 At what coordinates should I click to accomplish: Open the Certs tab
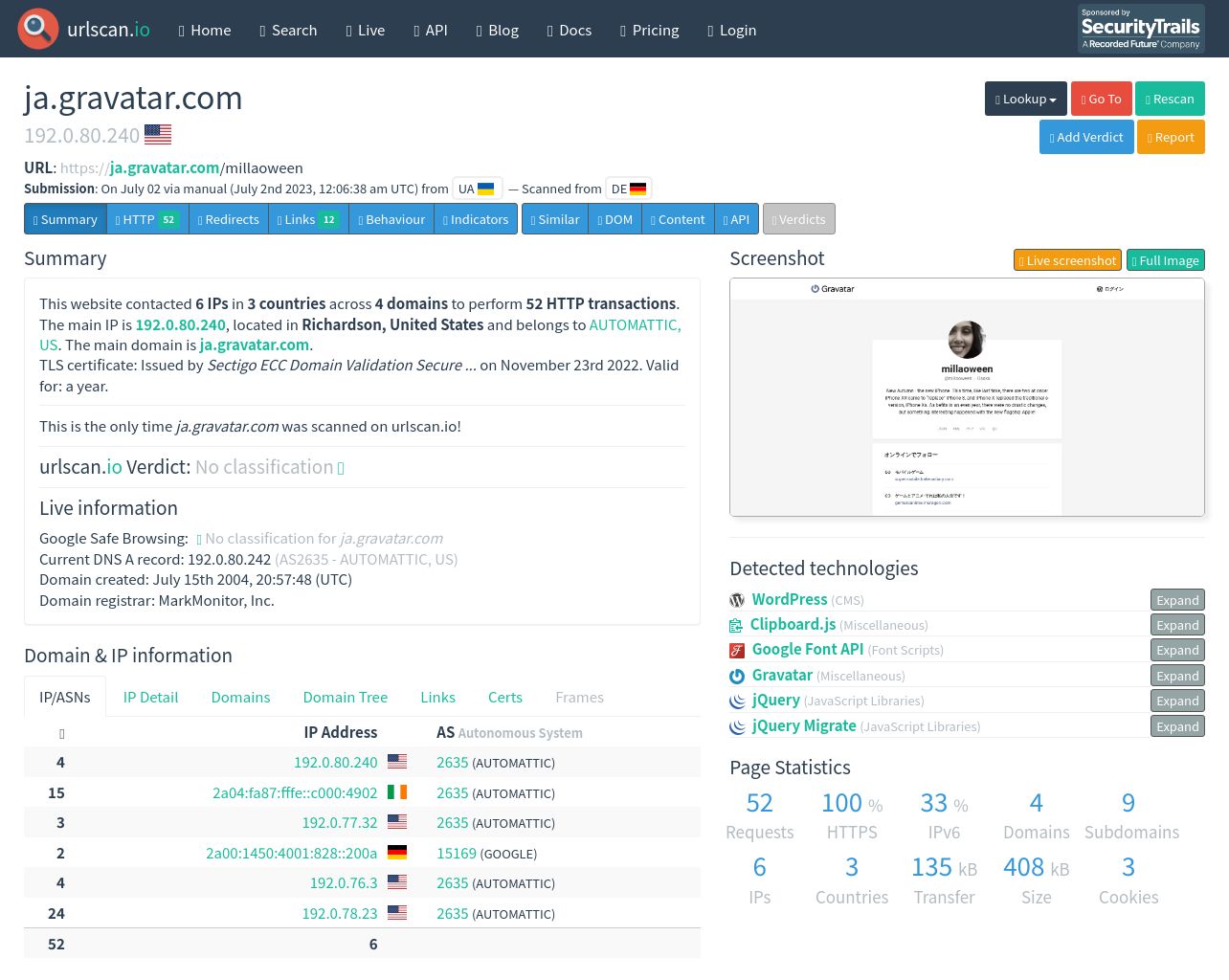505,698
